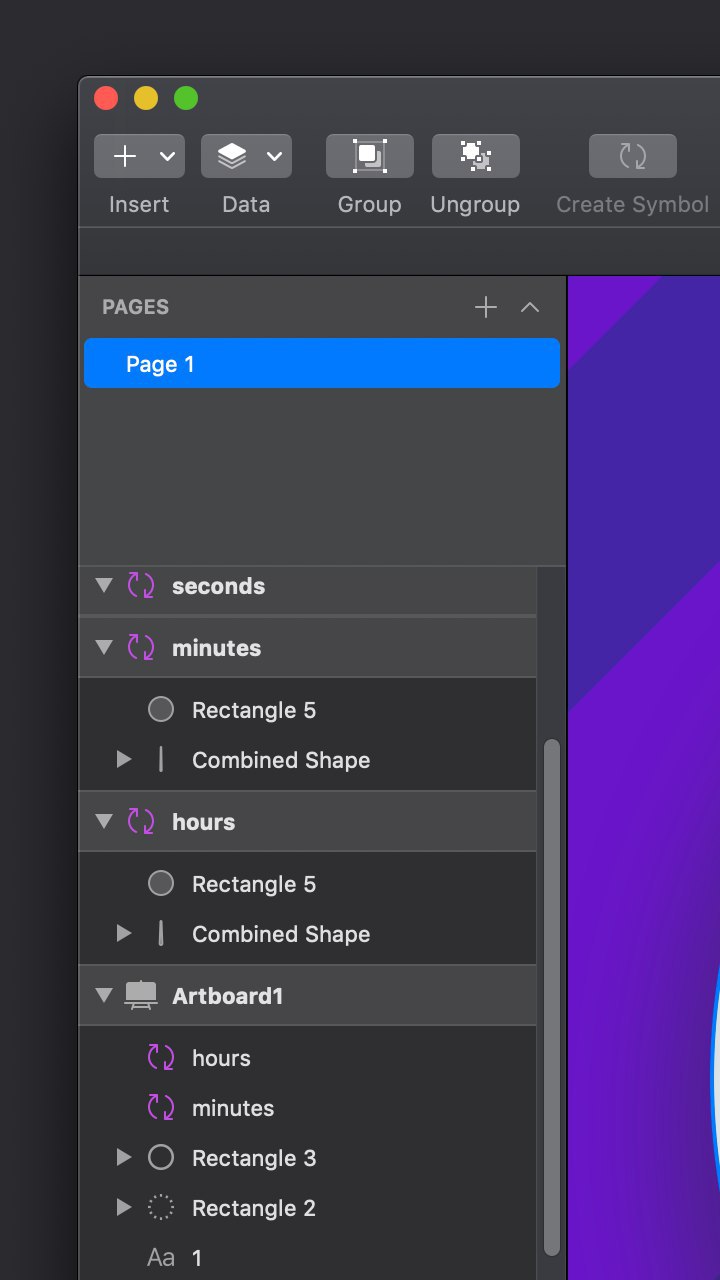Expand Combined Shape under minutes

[124, 760]
